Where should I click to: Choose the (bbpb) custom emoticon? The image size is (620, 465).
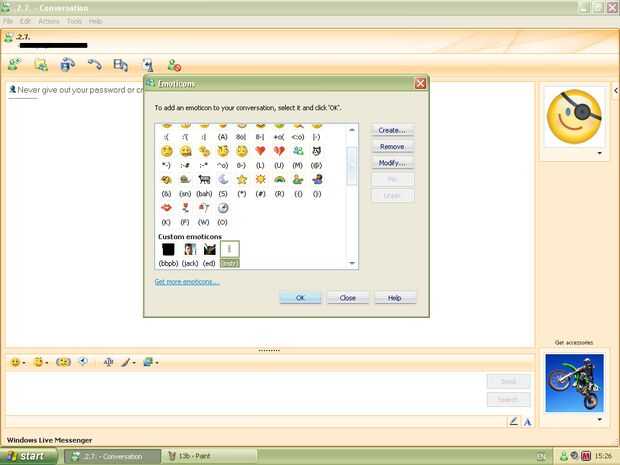click(x=168, y=249)
